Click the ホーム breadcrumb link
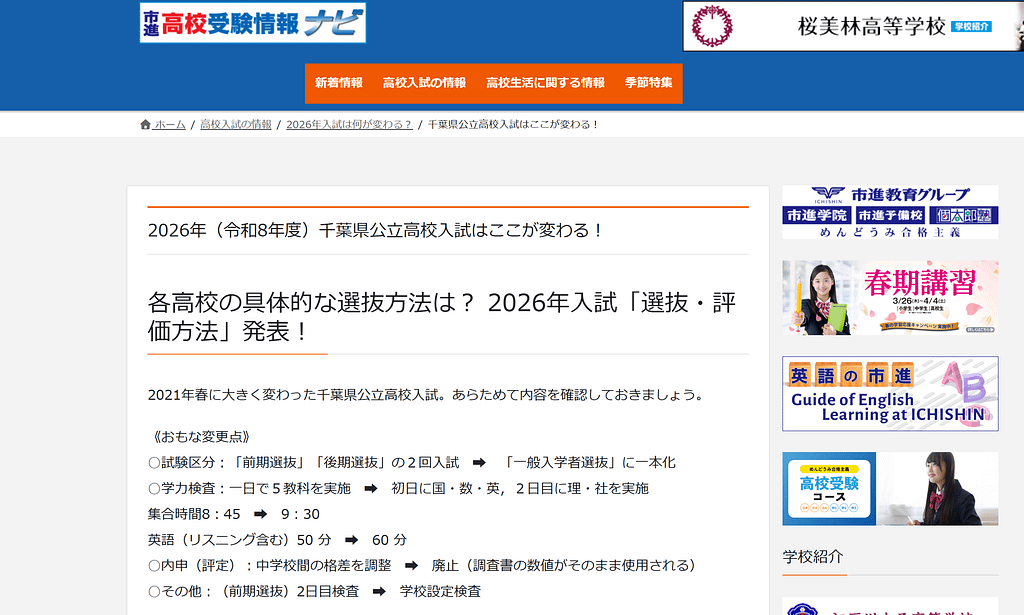Viewport: 1024px width, 615px height. click(169, 125)
